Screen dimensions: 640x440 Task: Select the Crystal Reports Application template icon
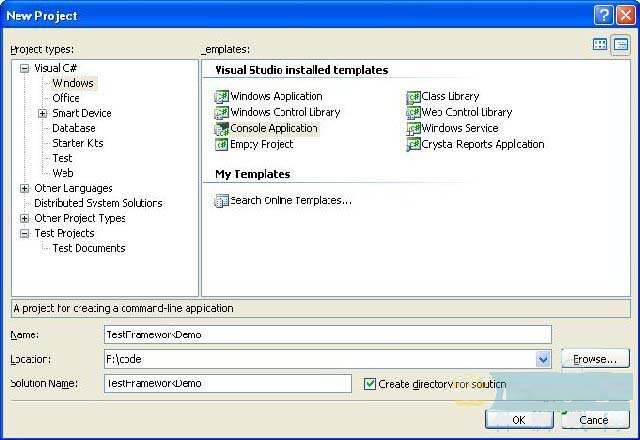click(413, 145)
